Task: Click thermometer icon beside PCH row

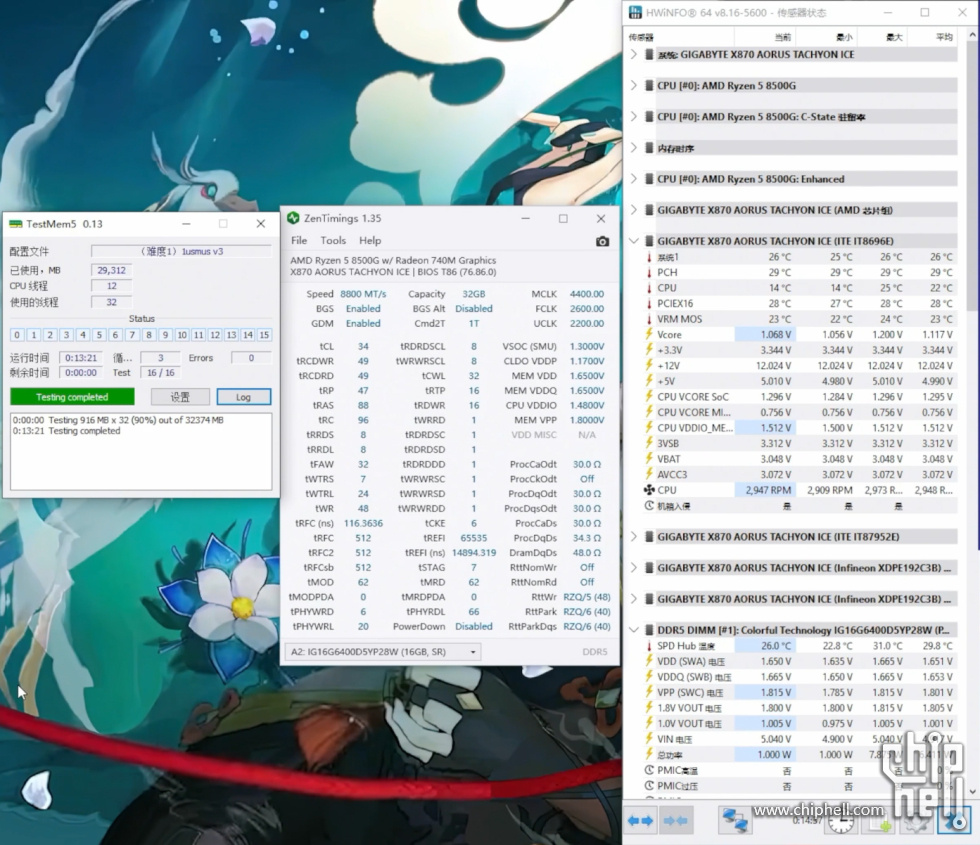Action: pyautogui.click(x=649, y=272)
